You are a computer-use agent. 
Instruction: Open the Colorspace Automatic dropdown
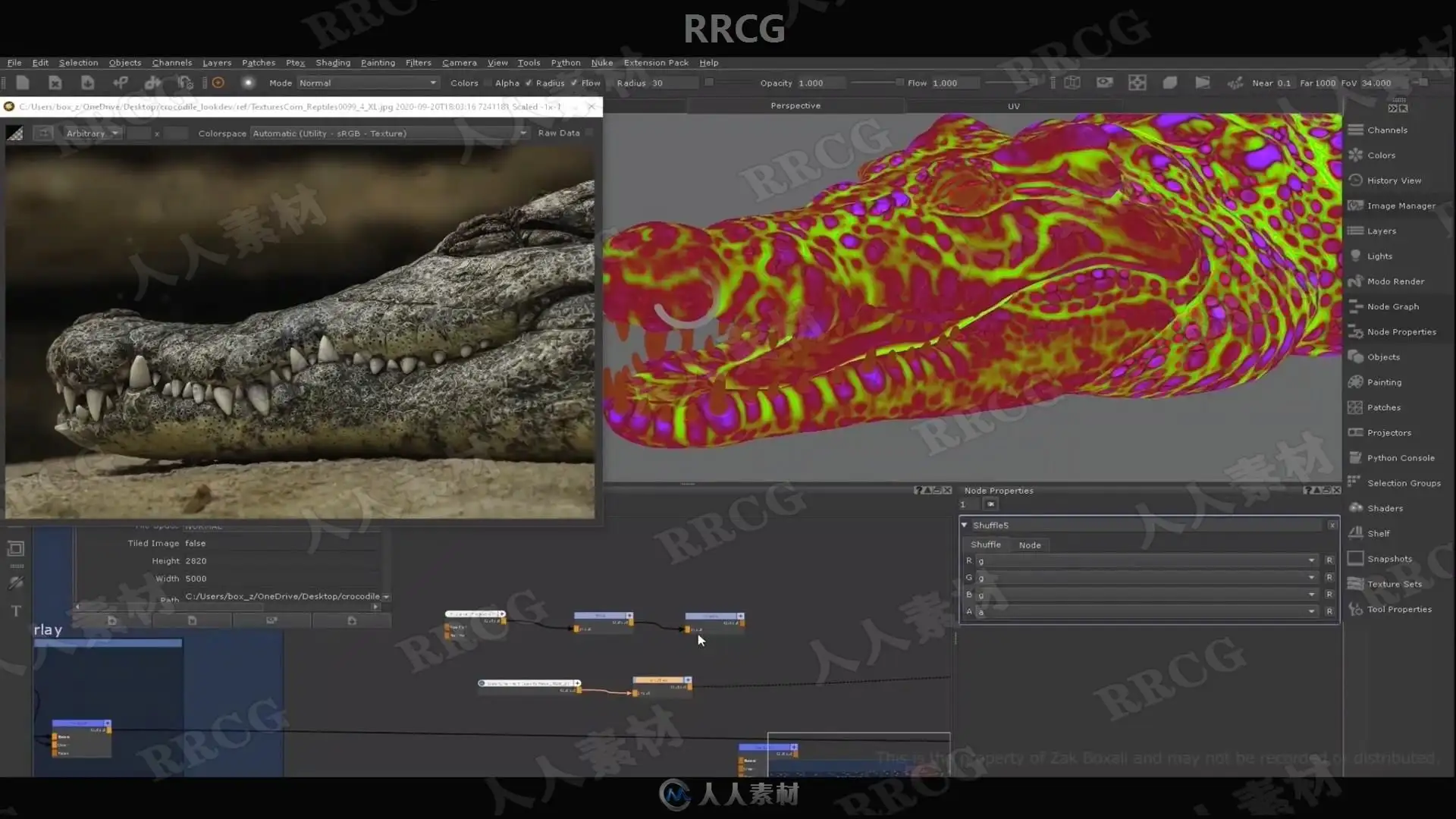[x=390, y=133]
